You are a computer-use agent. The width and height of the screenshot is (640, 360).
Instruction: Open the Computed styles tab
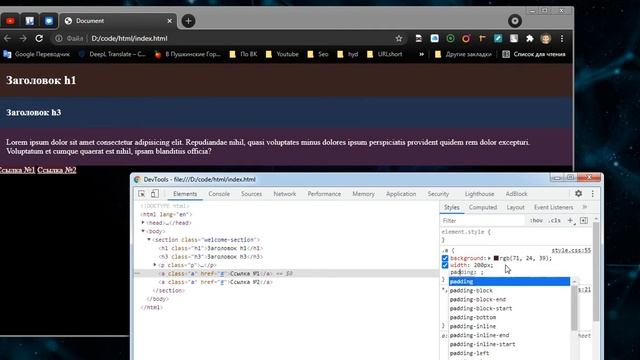(x=483, y=207)
